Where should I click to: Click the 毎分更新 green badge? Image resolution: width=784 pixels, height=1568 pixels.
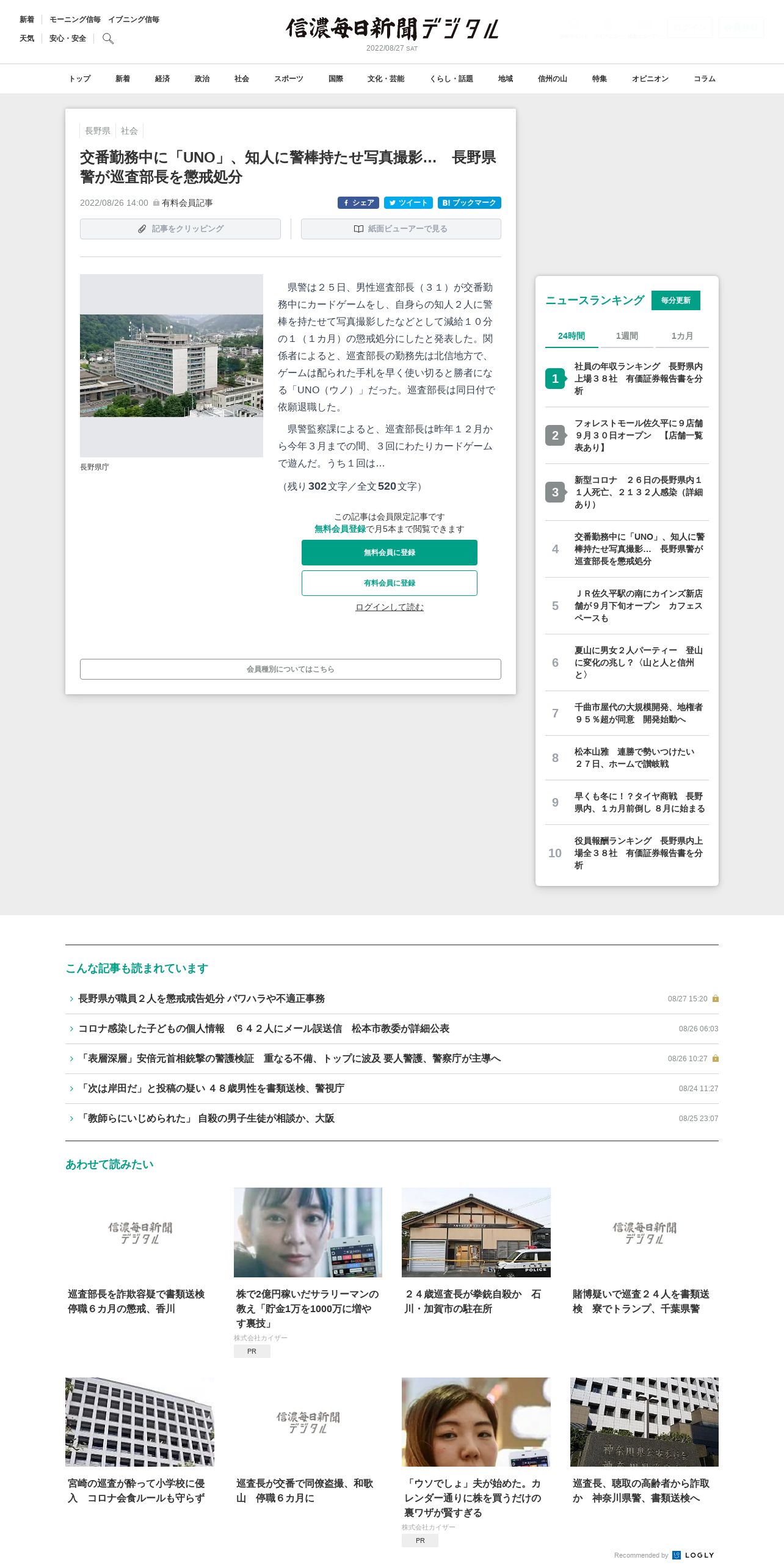(676, 300)
